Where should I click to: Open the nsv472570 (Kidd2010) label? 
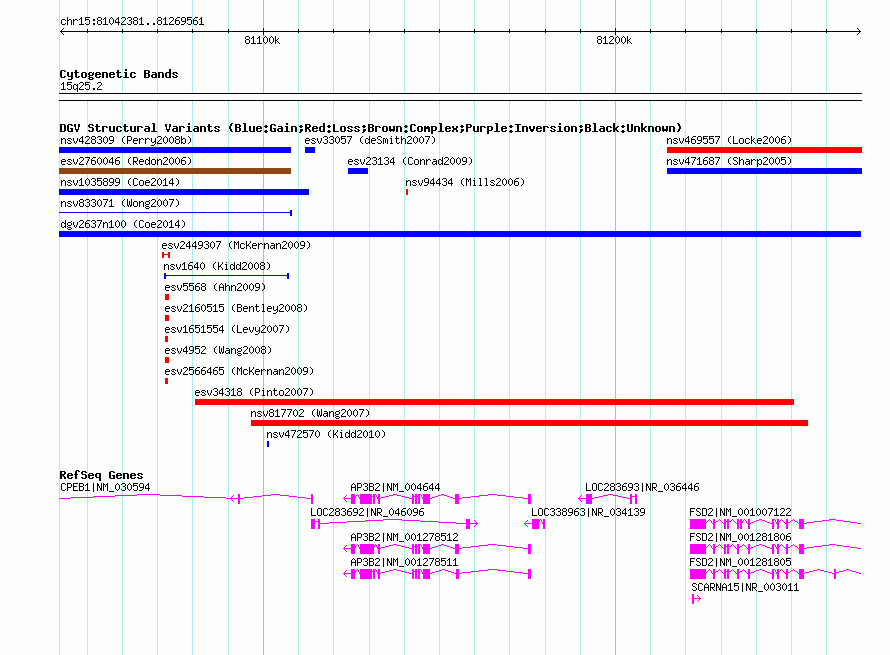pos(326,434)
